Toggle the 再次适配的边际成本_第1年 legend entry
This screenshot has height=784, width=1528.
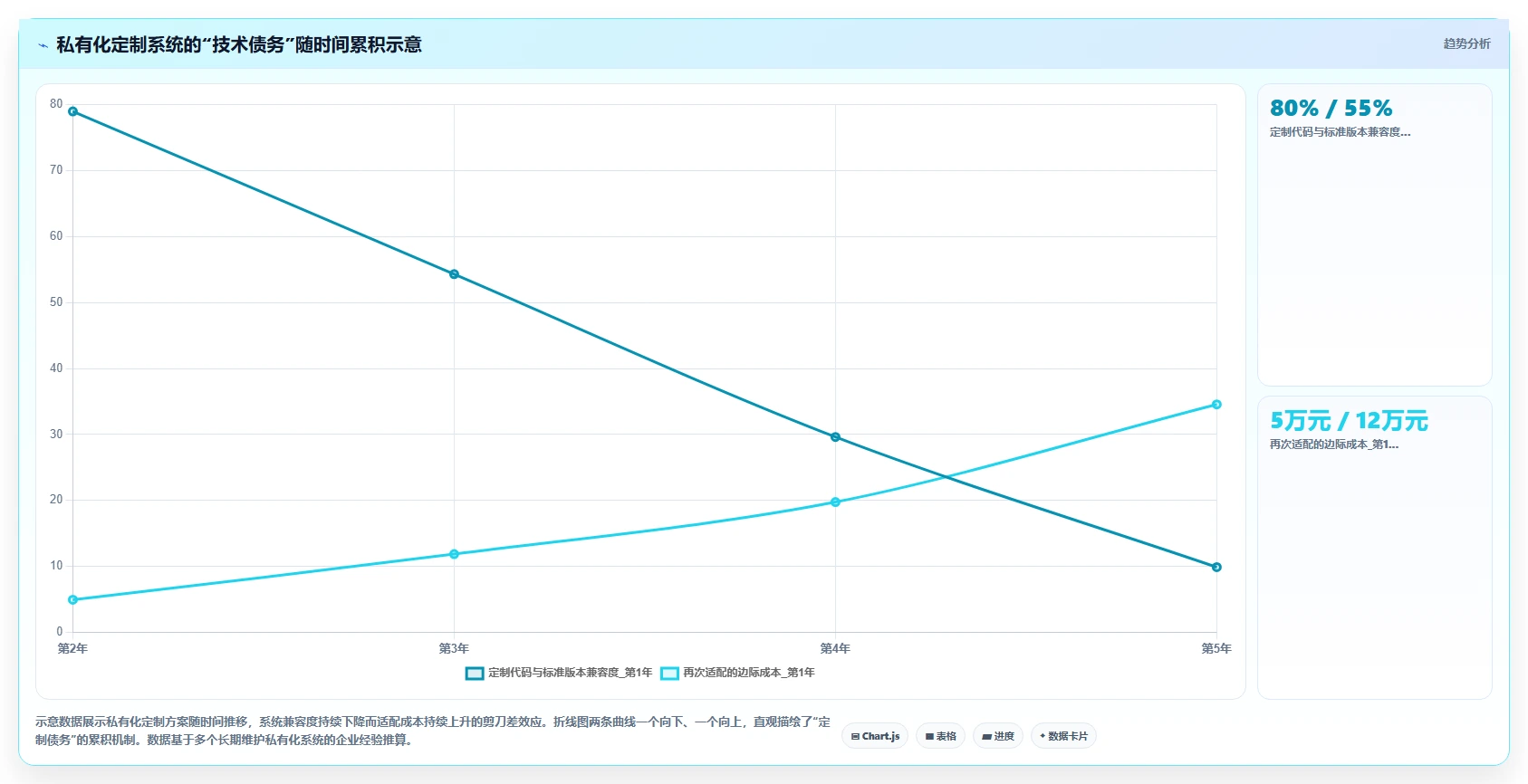(x=737, y=673)
